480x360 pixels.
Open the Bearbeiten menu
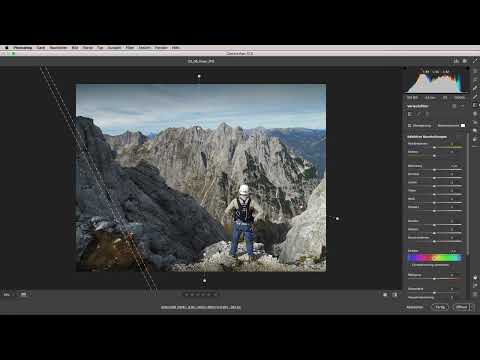(58, 48)
